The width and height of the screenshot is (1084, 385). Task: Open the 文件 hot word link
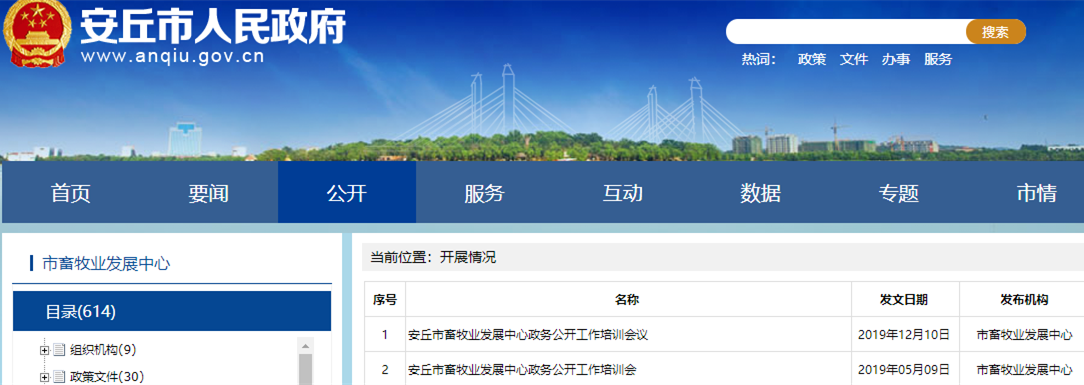(x=854, y=59)
